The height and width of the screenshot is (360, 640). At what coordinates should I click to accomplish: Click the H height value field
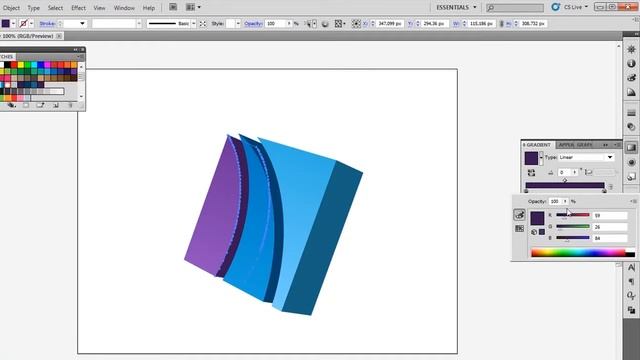point(532,24)
